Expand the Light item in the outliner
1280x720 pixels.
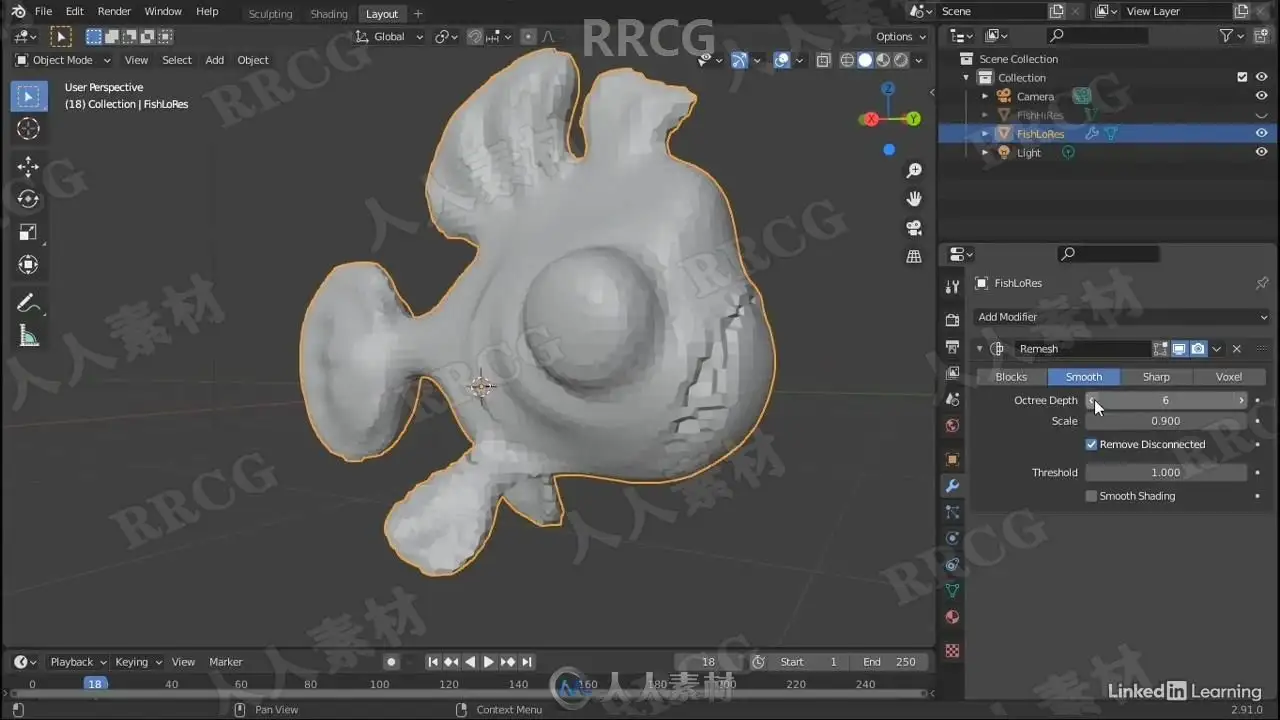pyautogui.click(x=985, y=153)
